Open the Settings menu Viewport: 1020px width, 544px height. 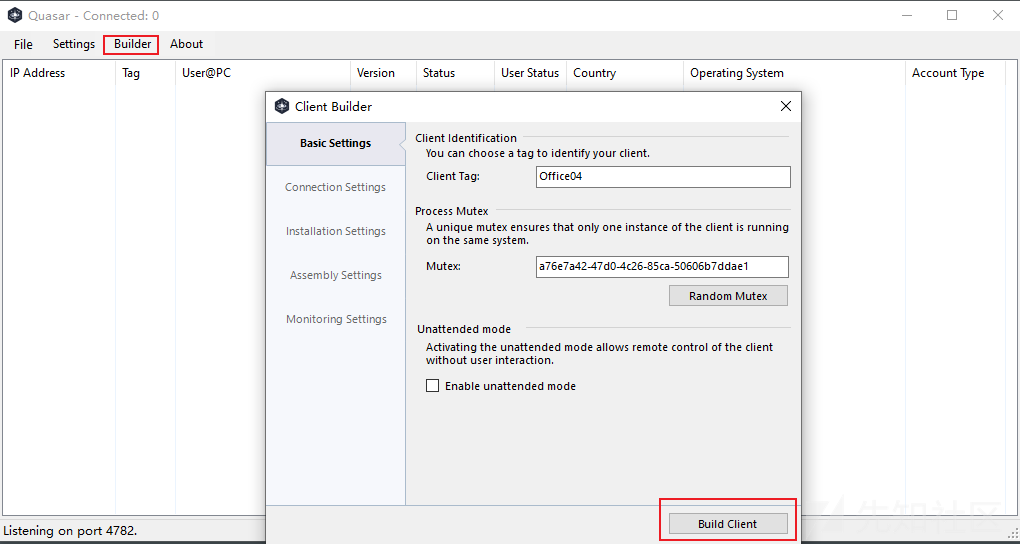(x=74, y=44)
